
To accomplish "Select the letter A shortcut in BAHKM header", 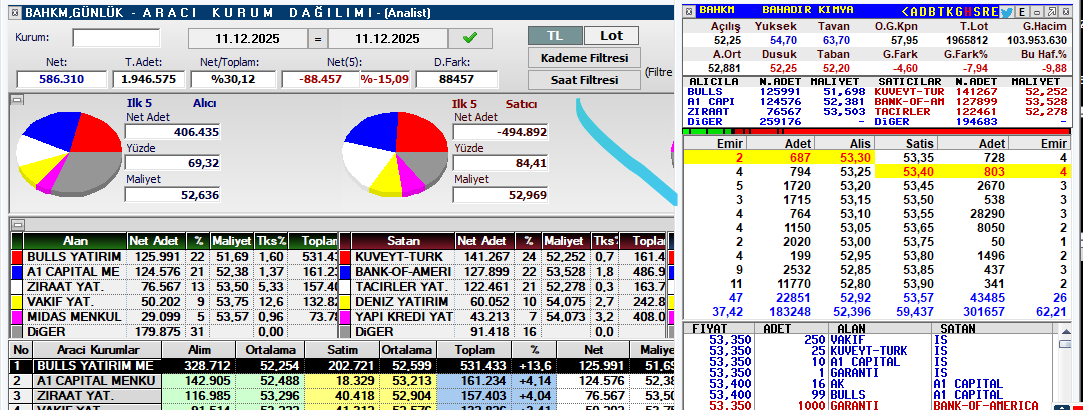I will [x=914, y=12].
